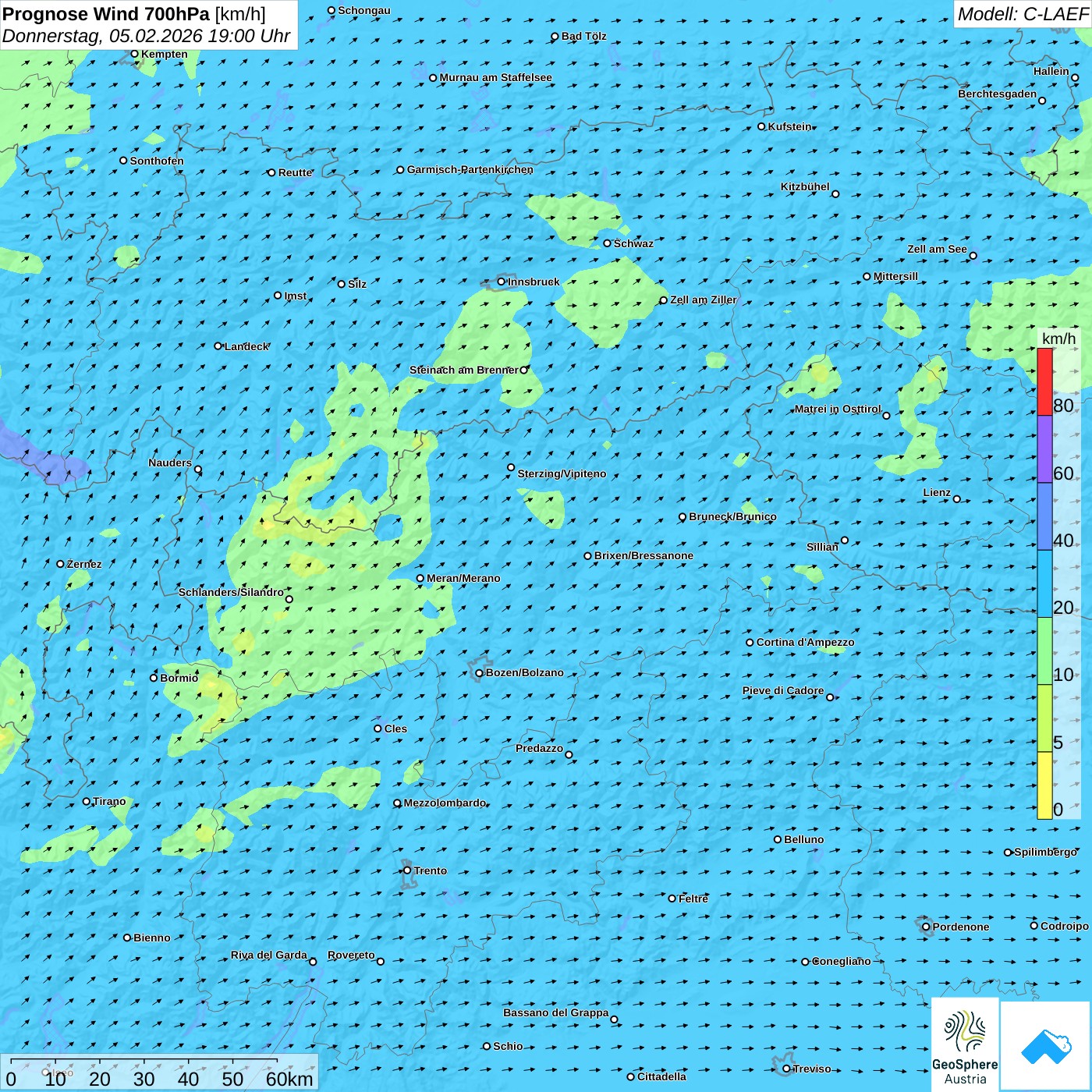Click the 'Steinach am Brenner' label
This screenshot has width=1092, height=1092.
pos(464,370)
